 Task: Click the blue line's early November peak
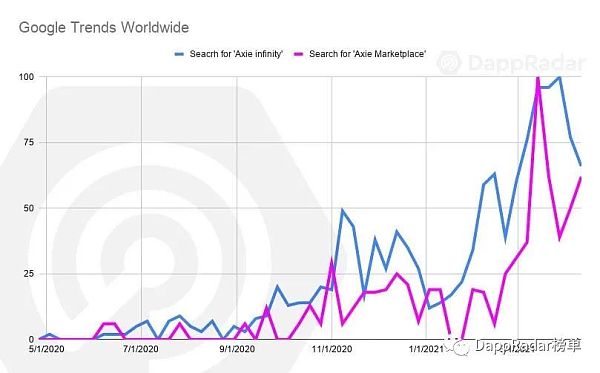[x=342, y=210]
